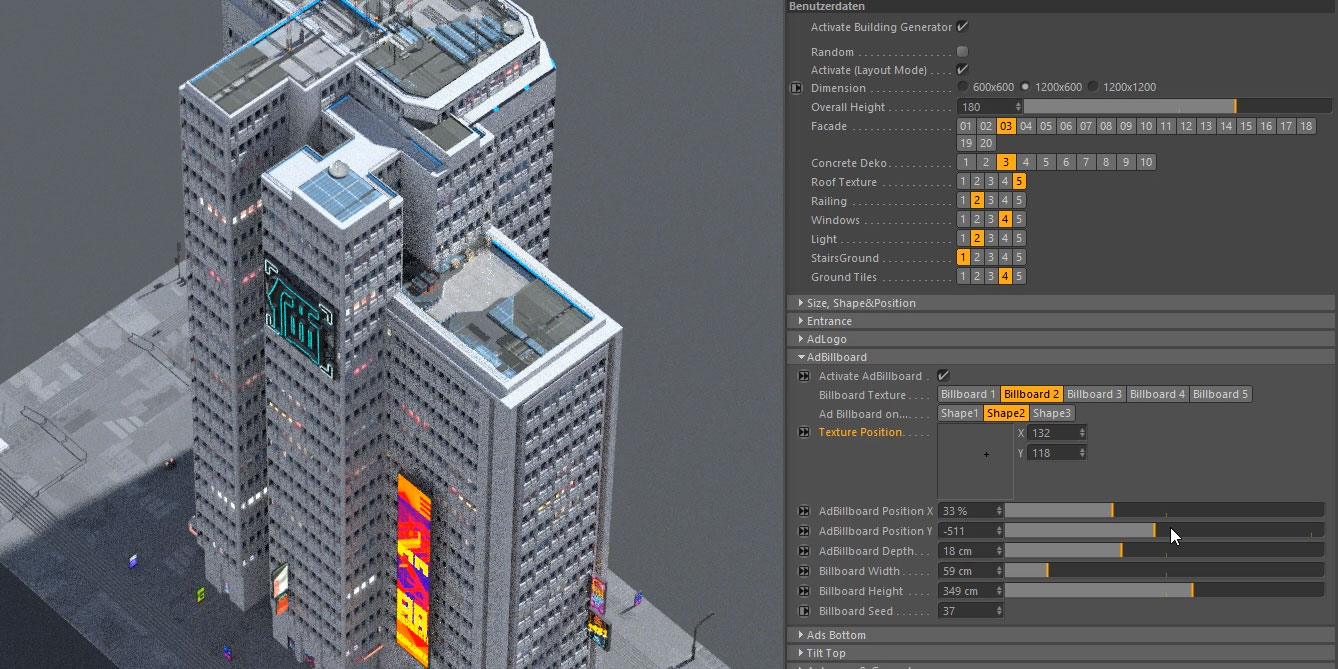Click keyframe icon beside Activate AdBillboard
The width and height of the screenshot is (1338, 669).
(804, 376)
